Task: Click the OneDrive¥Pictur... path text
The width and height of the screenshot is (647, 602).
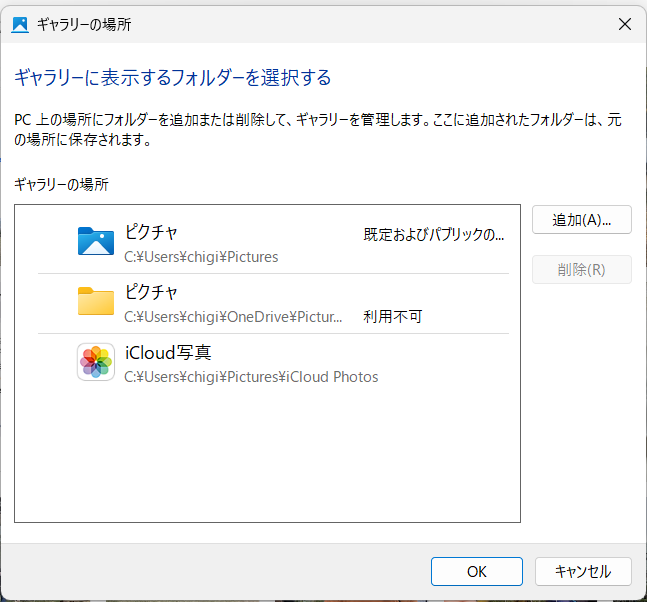Action: coord(233,316)
